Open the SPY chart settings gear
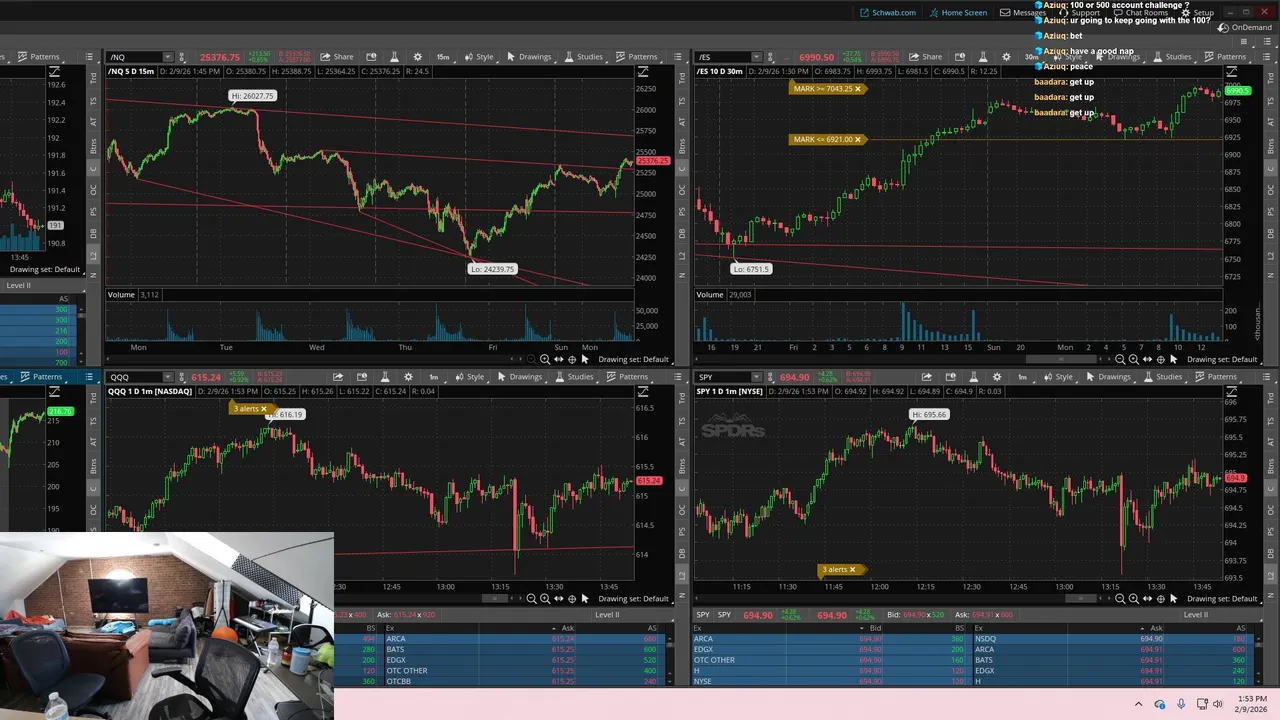Image resolution: width=1280 pixels, height=720 pixels. point(997,377)
